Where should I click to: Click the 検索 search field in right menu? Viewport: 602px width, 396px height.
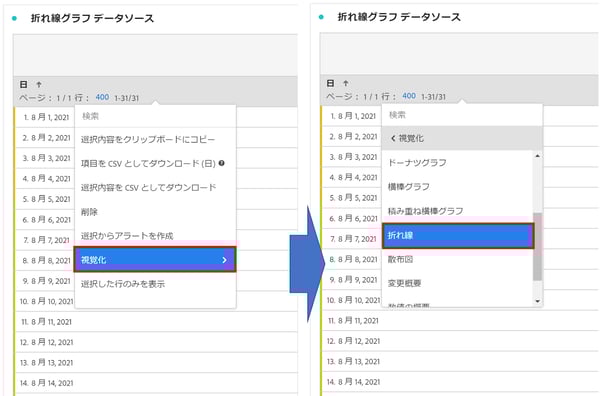(x=462, y=115)
